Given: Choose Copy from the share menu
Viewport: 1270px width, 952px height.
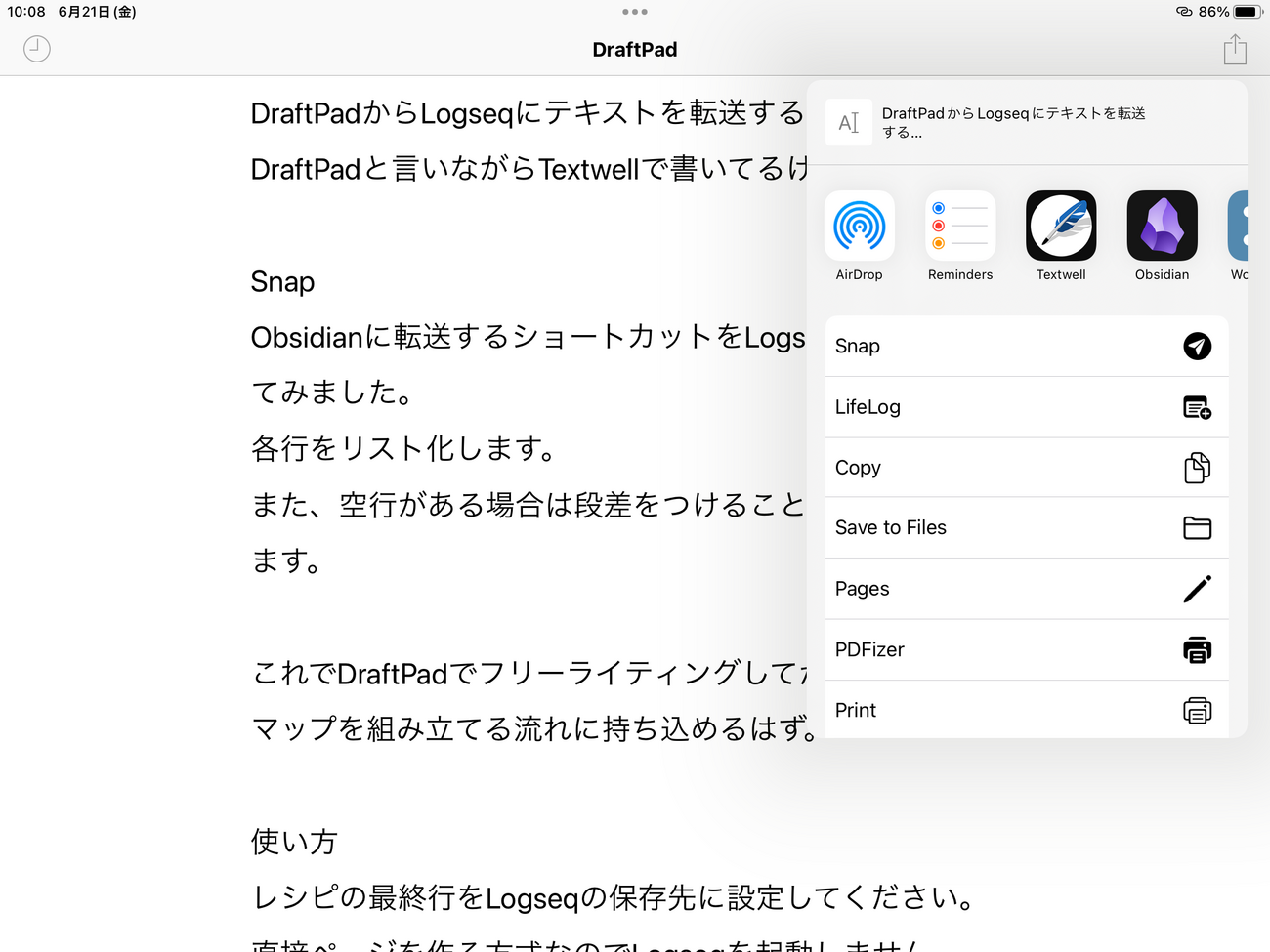Looking at the screenshot, I should [1027, 468].
